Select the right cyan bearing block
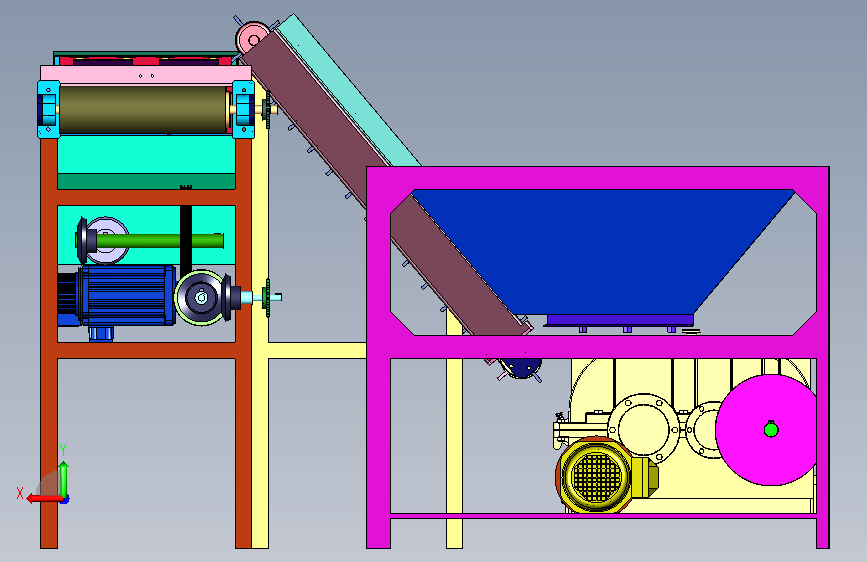This screenshot has width=867, height=562. tap(243, 109)
